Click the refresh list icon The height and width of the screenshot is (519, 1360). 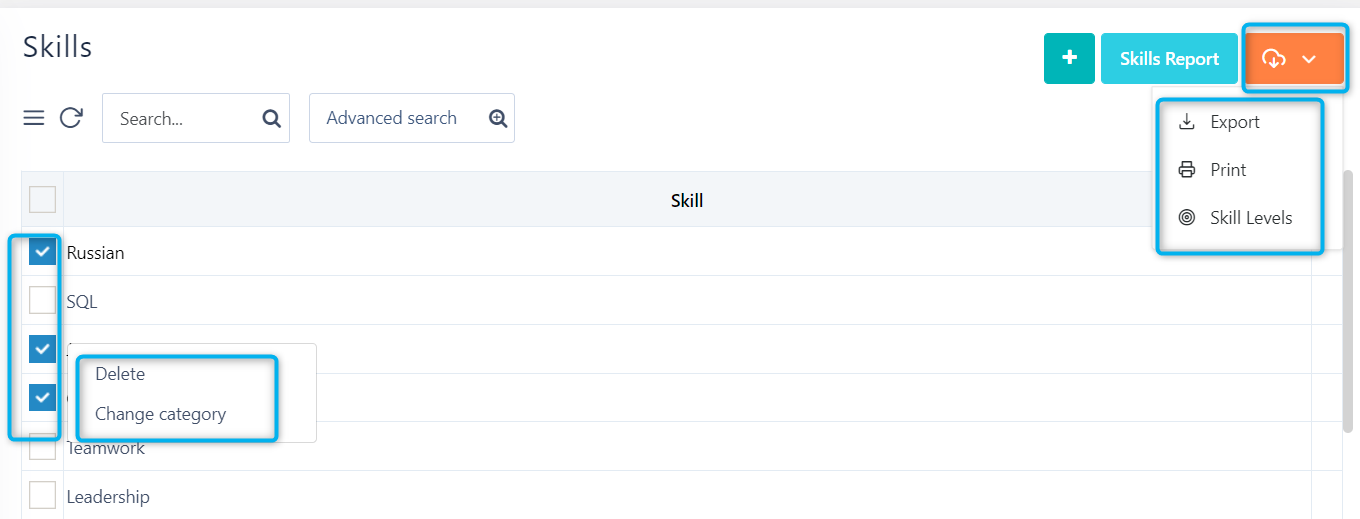[x=71, y=118]
